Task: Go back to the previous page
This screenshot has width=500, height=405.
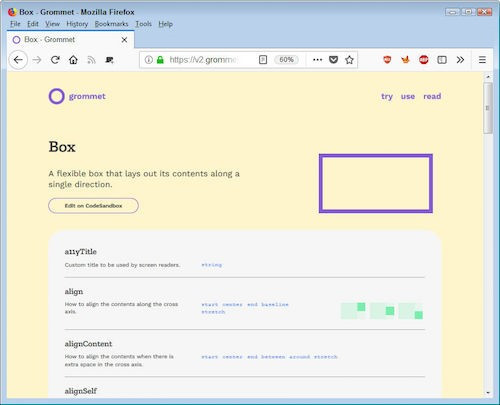Action: click(18, 60)
